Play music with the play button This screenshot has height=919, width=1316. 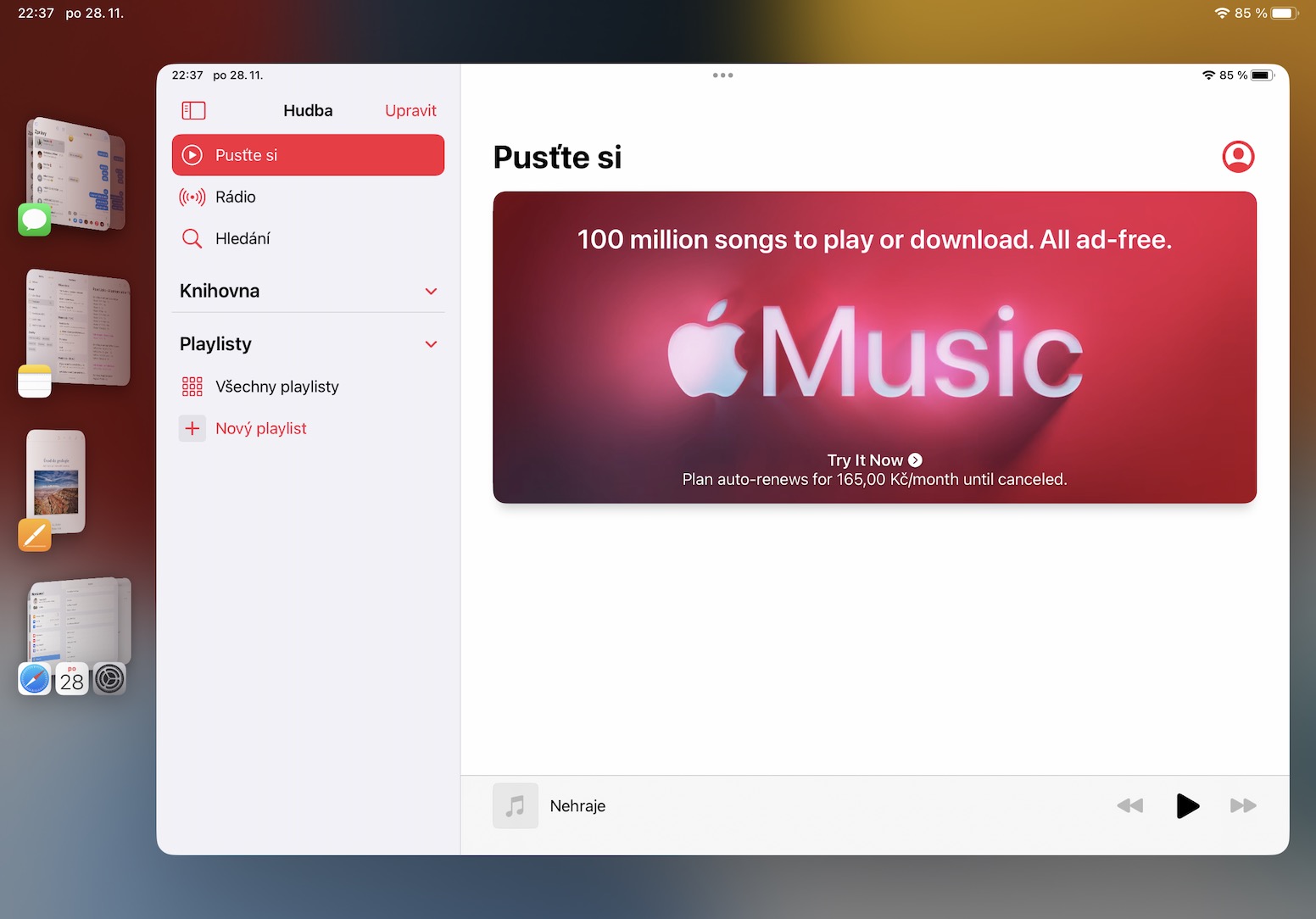(1187, 805)
